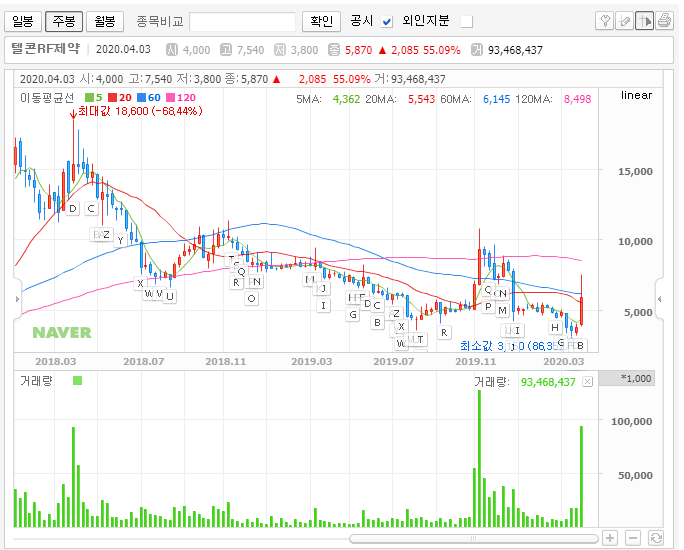The width and height of the screenshot is (684, 550).
Task: Switch to 일봉 daily candles
Action: [x=23, y=21]
